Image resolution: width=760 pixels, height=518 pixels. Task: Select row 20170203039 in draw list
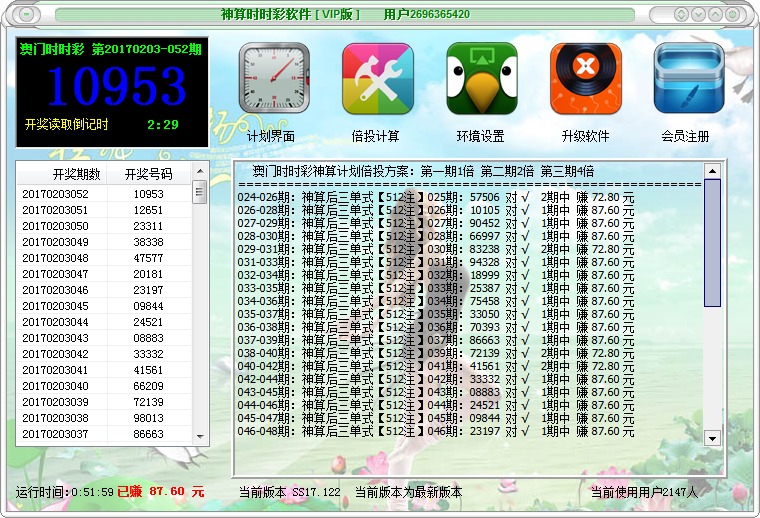[x=104, y=402]
